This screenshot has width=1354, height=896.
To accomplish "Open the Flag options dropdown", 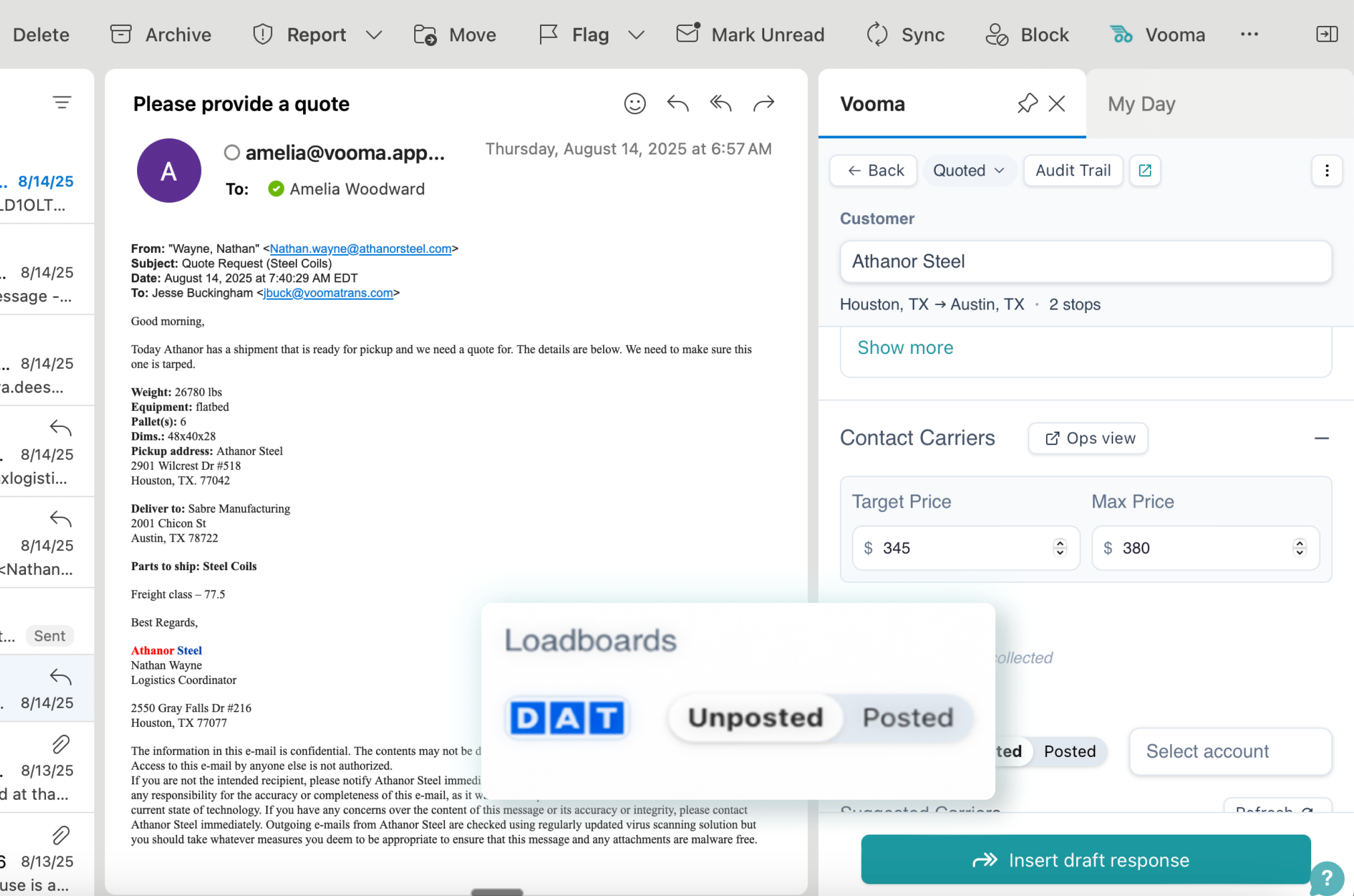I will (x=636, y=35).
